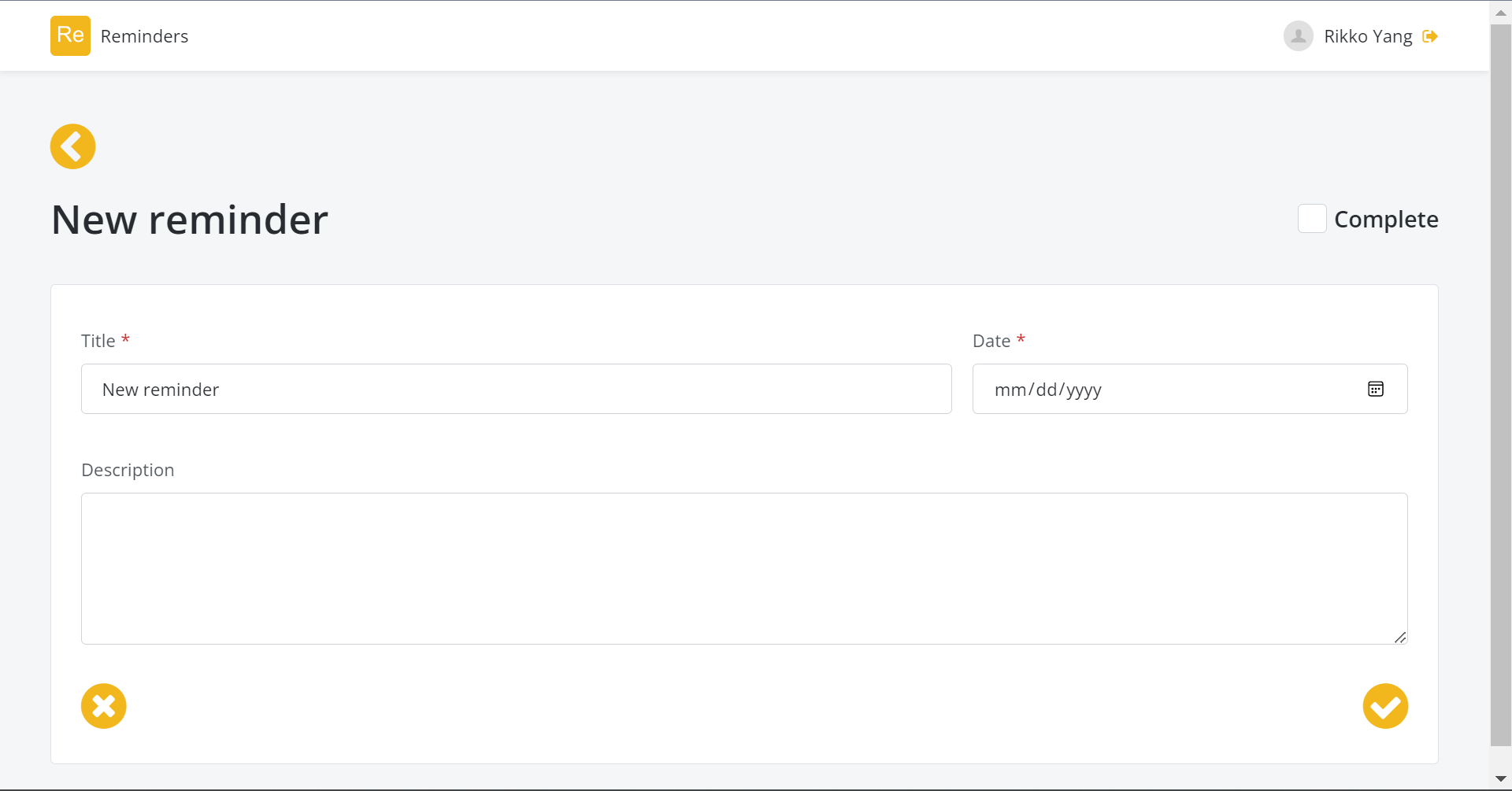Select the month segment of Date field
The image size is (1512, 791).
pyautogui.click(x=1010, y=390)
